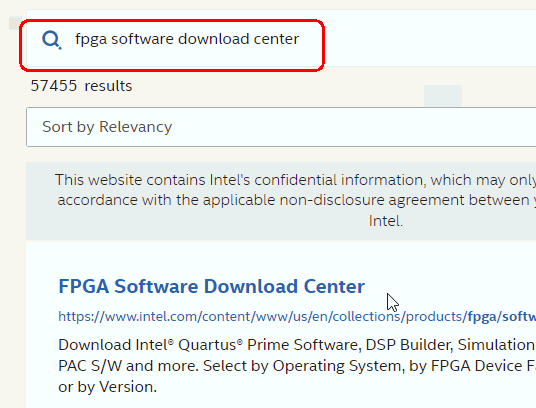Click 'or by Version.' description line
Viewport: 536px width, 408px height.
tap(107, 387)
